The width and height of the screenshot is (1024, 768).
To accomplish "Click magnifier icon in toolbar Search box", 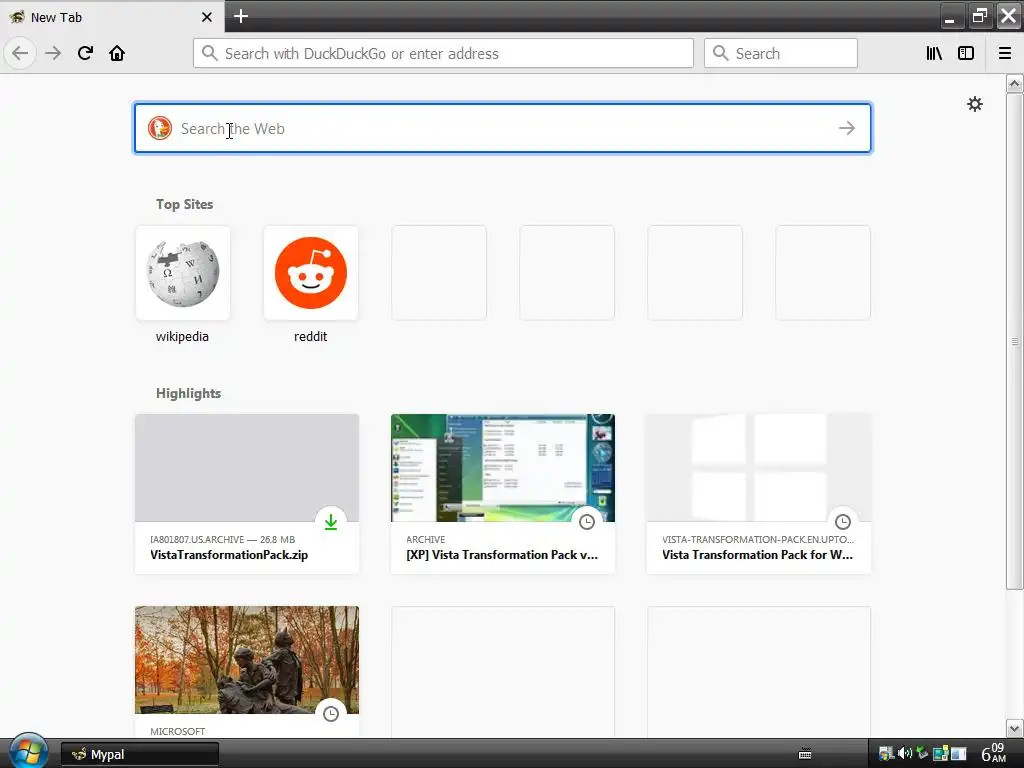I will pyautogui.click(x=720, y=53).
